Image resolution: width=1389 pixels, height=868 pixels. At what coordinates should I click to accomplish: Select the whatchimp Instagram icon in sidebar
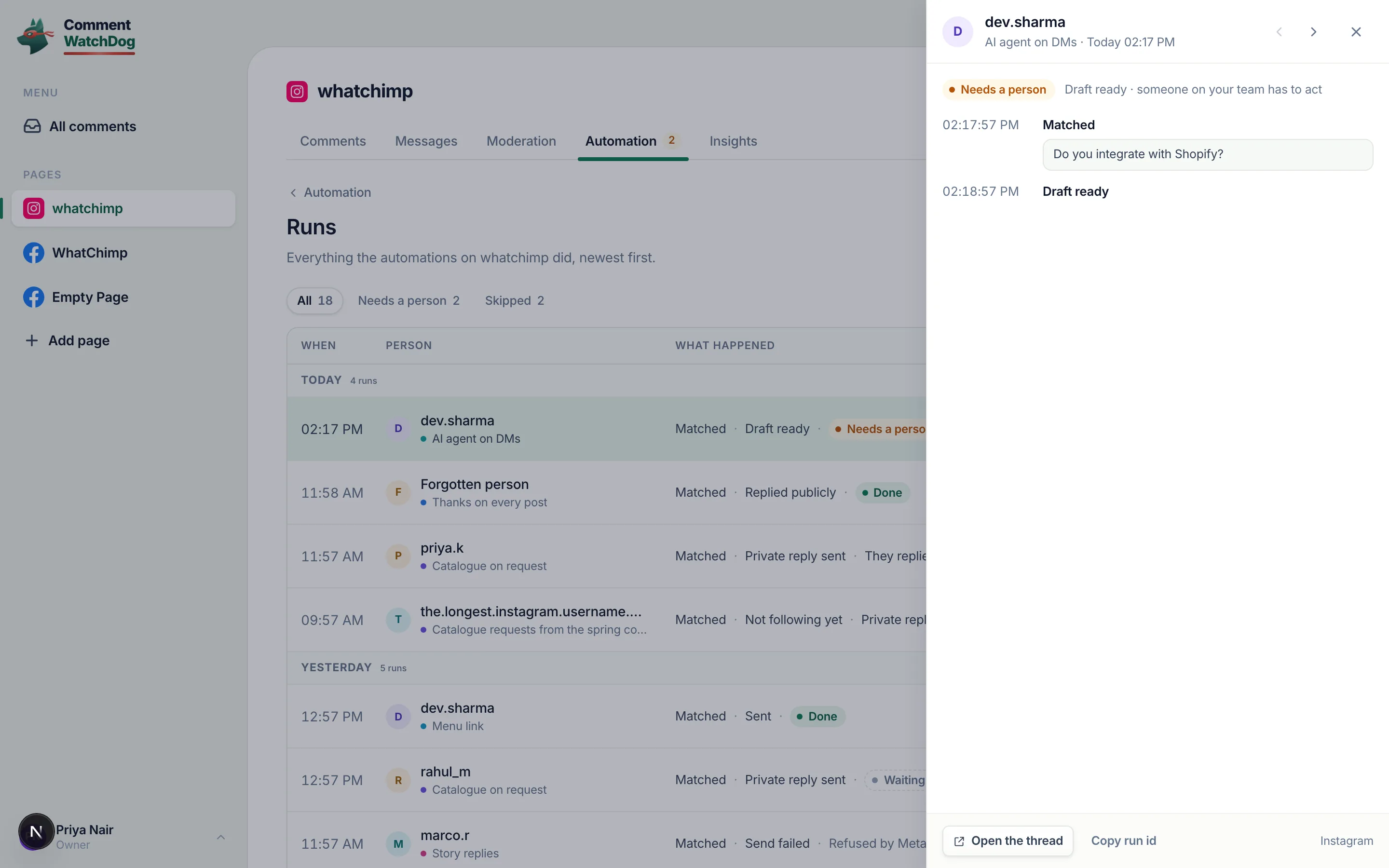[34, 208]
